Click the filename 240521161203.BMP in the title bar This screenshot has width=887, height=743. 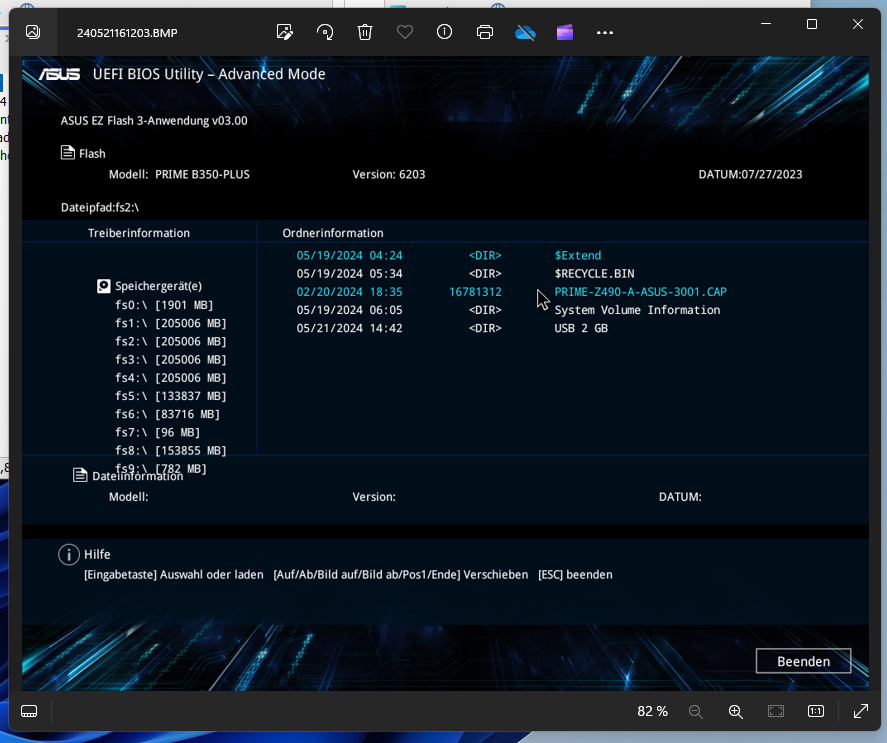127,33
